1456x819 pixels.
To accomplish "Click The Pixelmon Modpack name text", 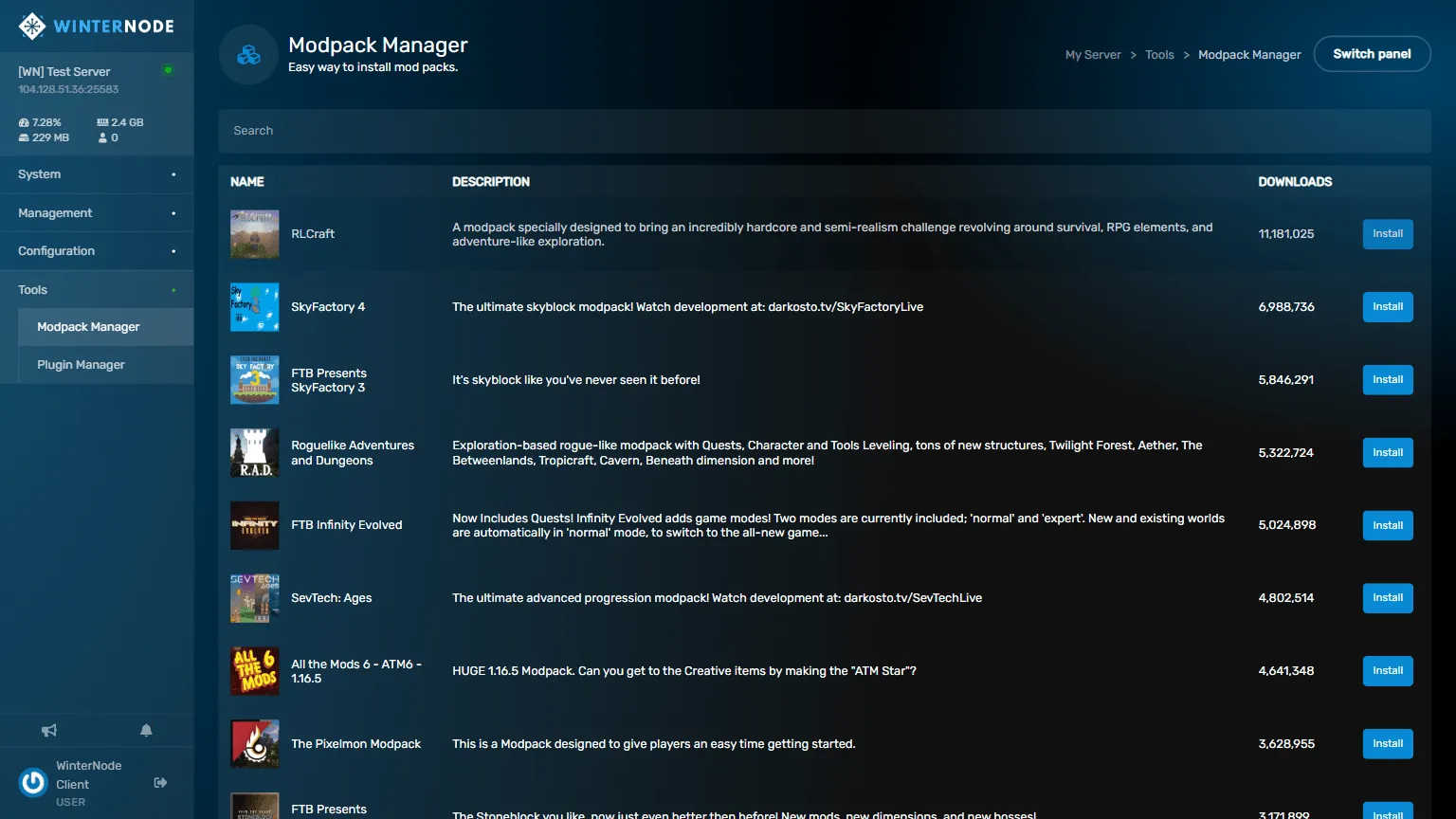I will 355,744.
